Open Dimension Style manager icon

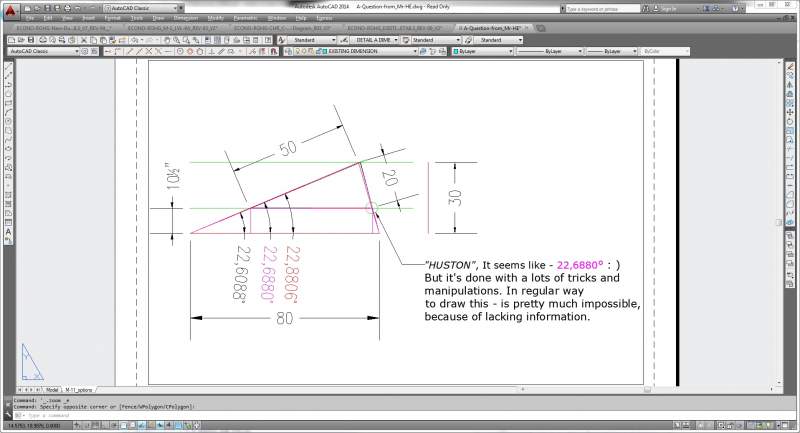pyautogui.click(x=344, y=40)
